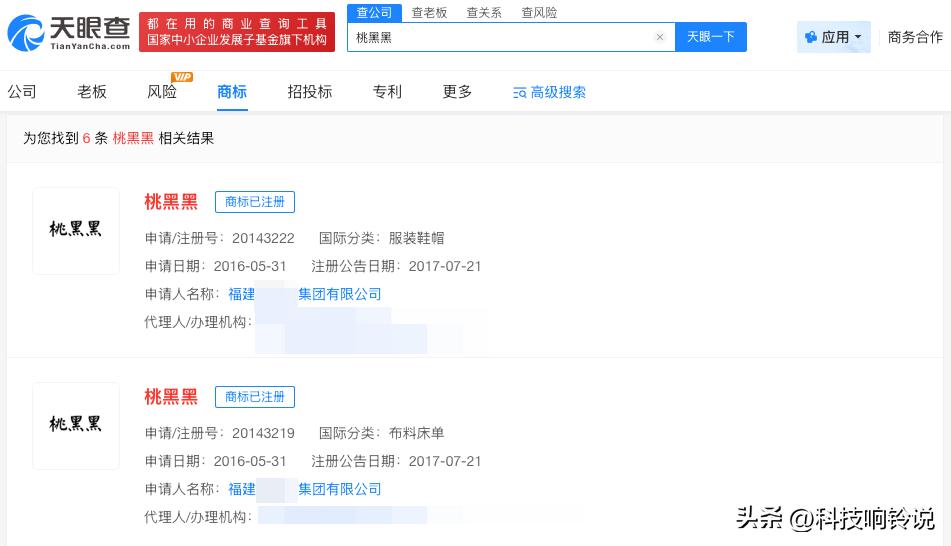Switch to the 招投标 category tab
This screenshot has width=951, height=546.
[309, 92]
